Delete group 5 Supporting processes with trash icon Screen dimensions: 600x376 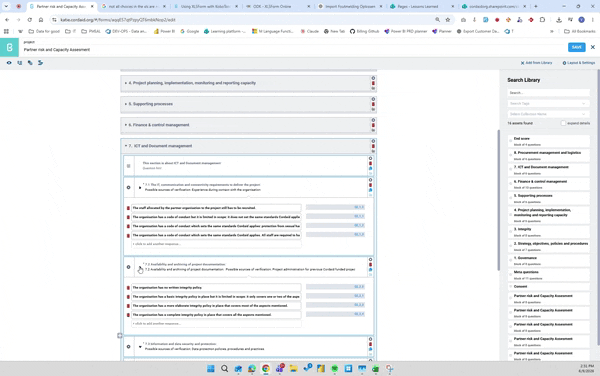[x=373, y=104]
